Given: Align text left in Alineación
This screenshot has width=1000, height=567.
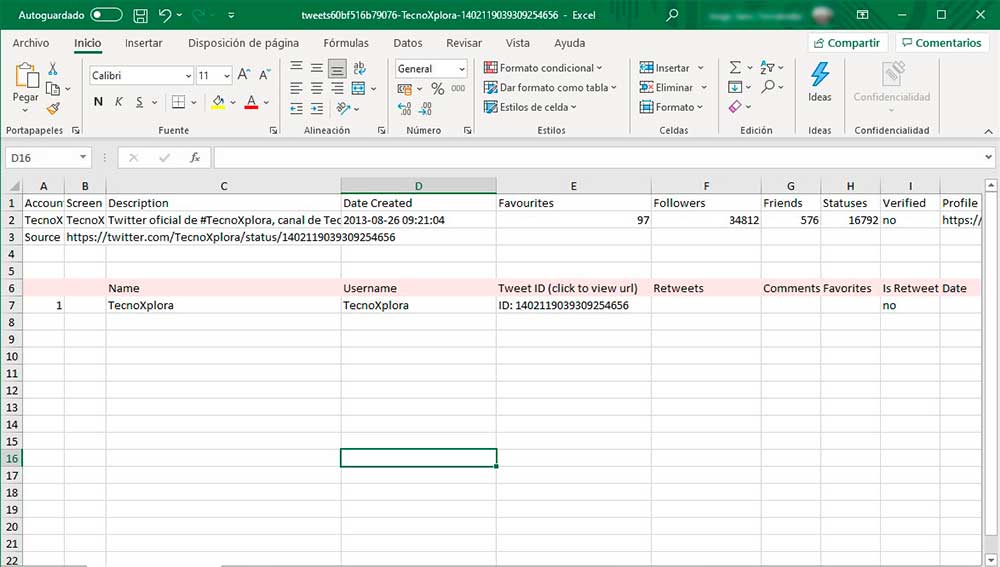Looking at the screenshot, I should [x=297, y=89].
